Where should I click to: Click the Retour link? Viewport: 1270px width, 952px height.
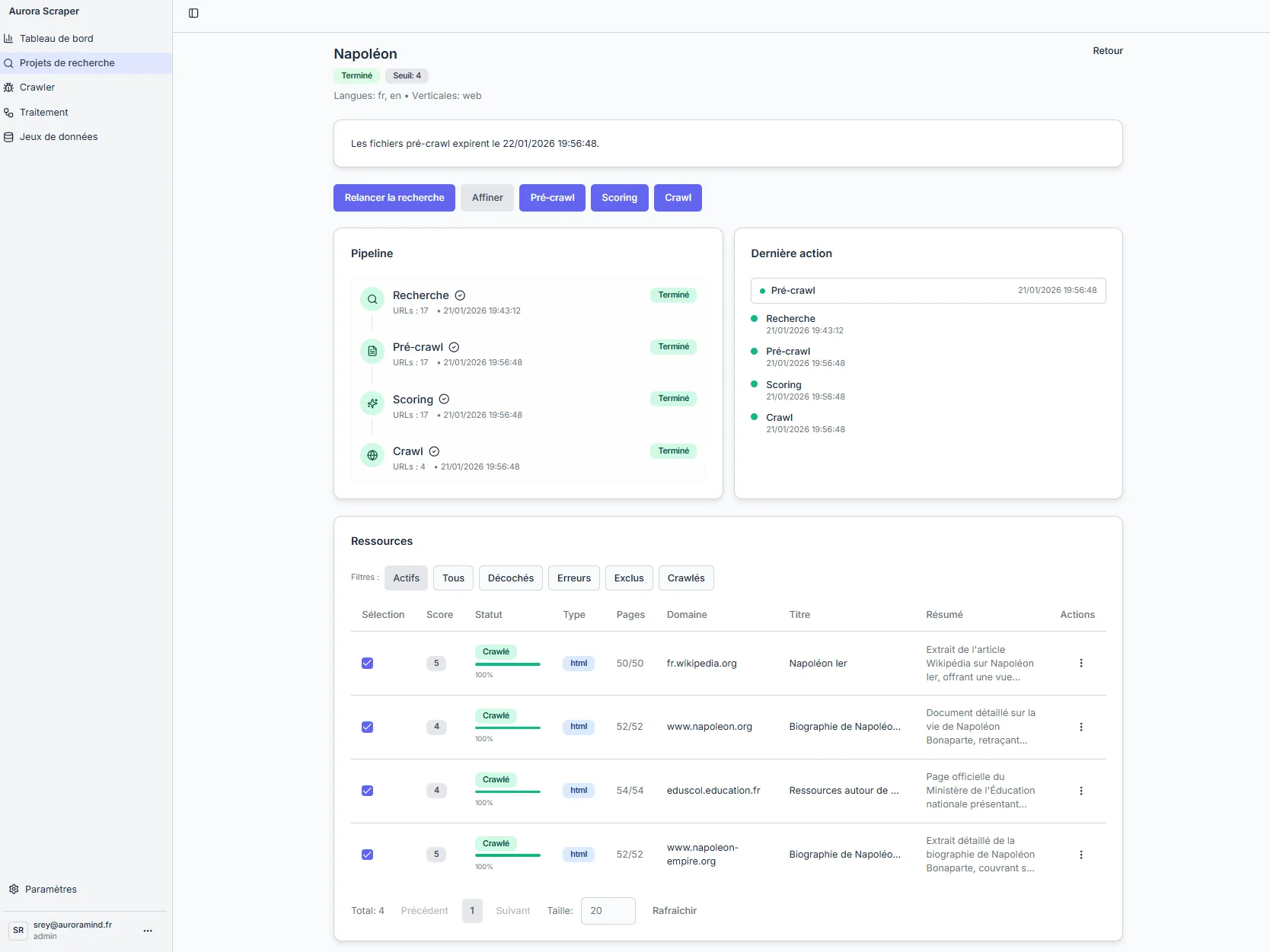[x=1107, y=51]
